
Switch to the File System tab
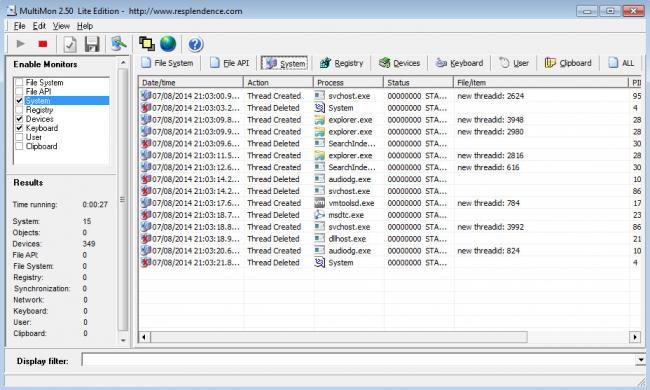pos(167,63)
